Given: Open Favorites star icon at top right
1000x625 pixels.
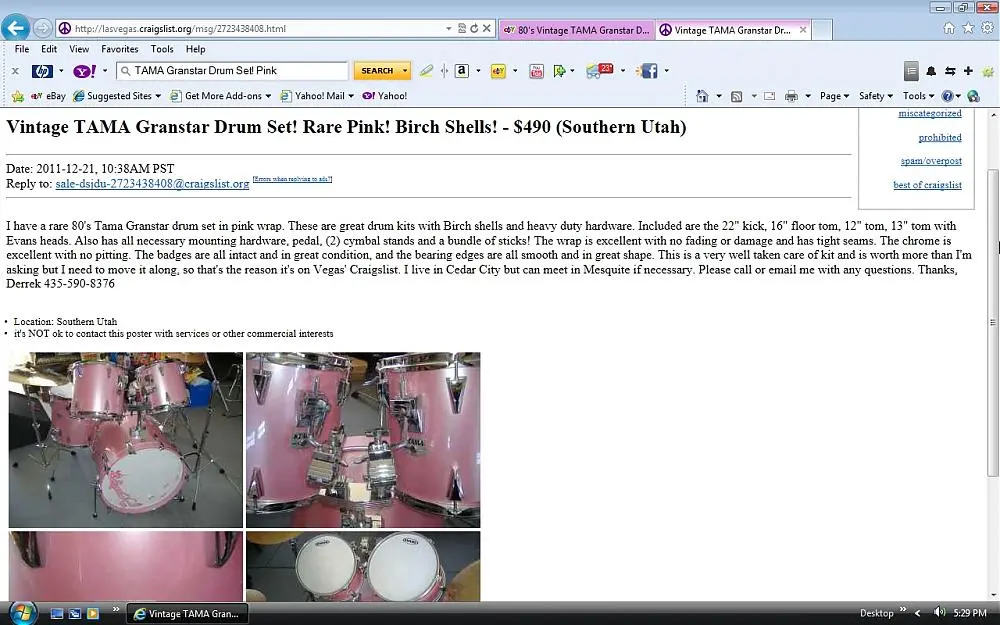Looking at the screenshot, I should point(968,27).
